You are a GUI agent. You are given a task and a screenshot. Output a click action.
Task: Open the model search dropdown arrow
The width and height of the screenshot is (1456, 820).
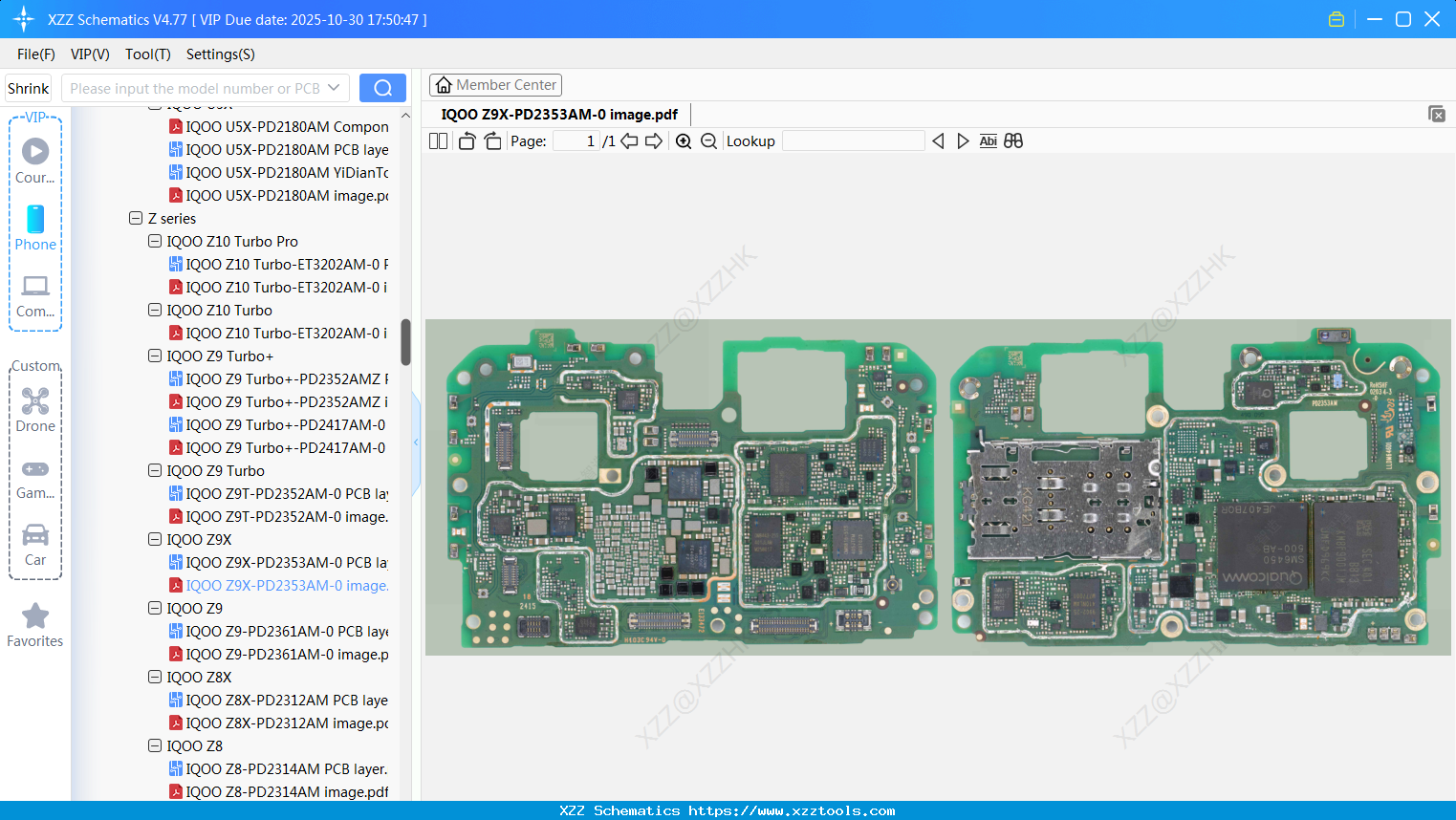pyautogui.click(x=332, y=87)
